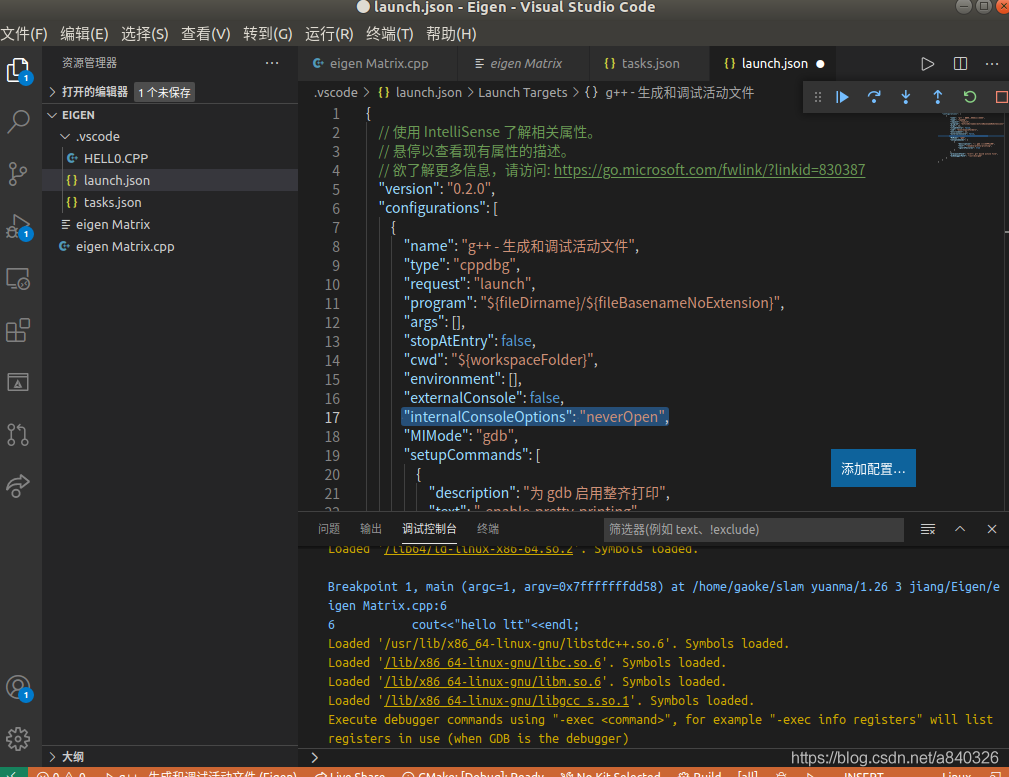Switch to the eigen Matrix editor tab
This screenshot has width=1009, height=777.
click(x=523, y=64)
